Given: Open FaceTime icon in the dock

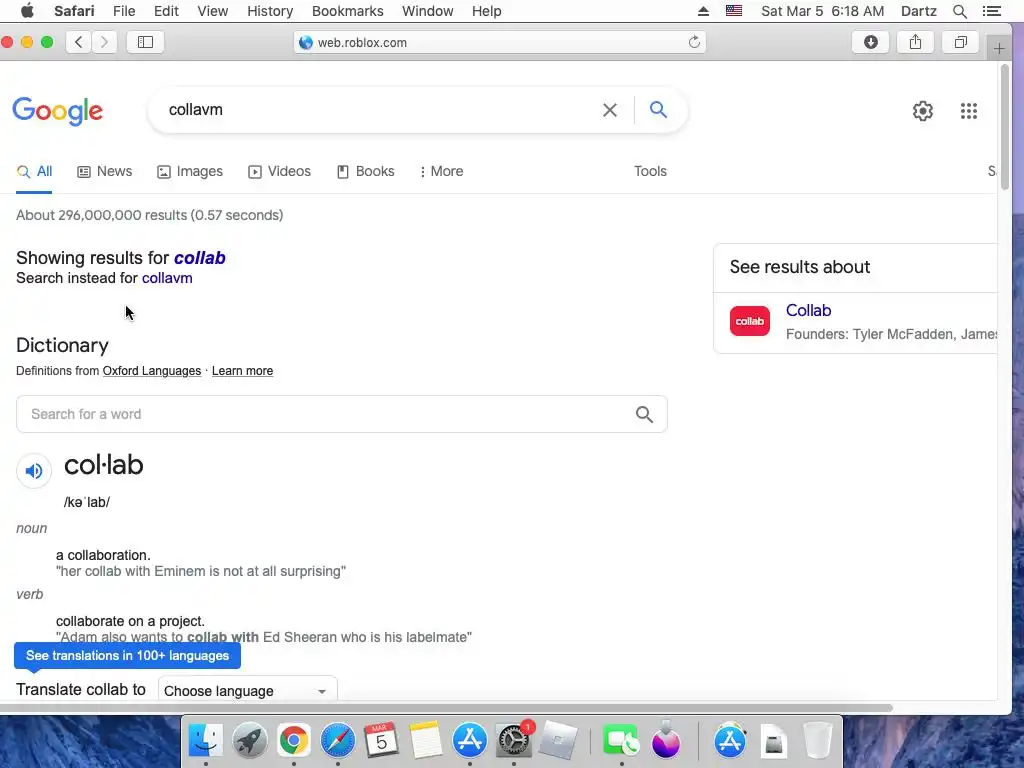Looking at the screenshot, I should pyautogui.click(x=620, y=741).
